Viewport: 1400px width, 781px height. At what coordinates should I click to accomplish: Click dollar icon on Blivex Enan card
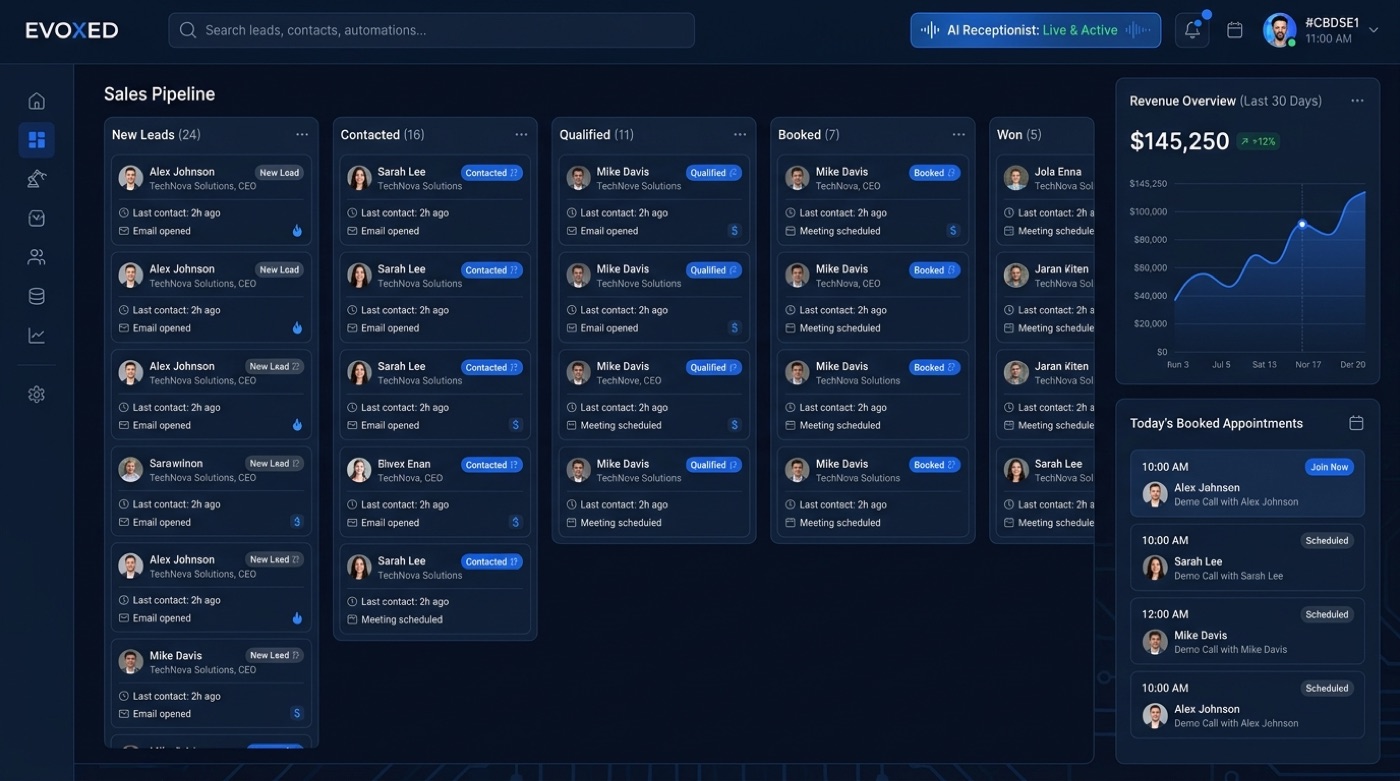coord(516,522)
